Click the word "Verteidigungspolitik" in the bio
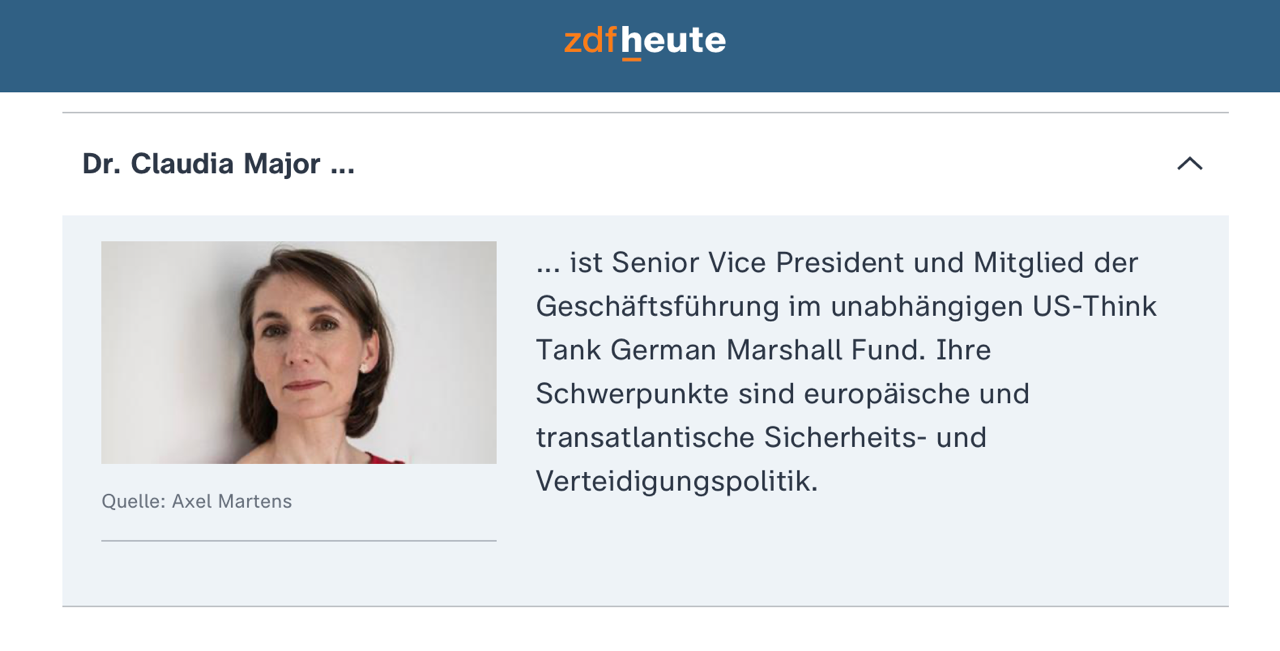1280x651 pixels. click(x=676, y=481)
